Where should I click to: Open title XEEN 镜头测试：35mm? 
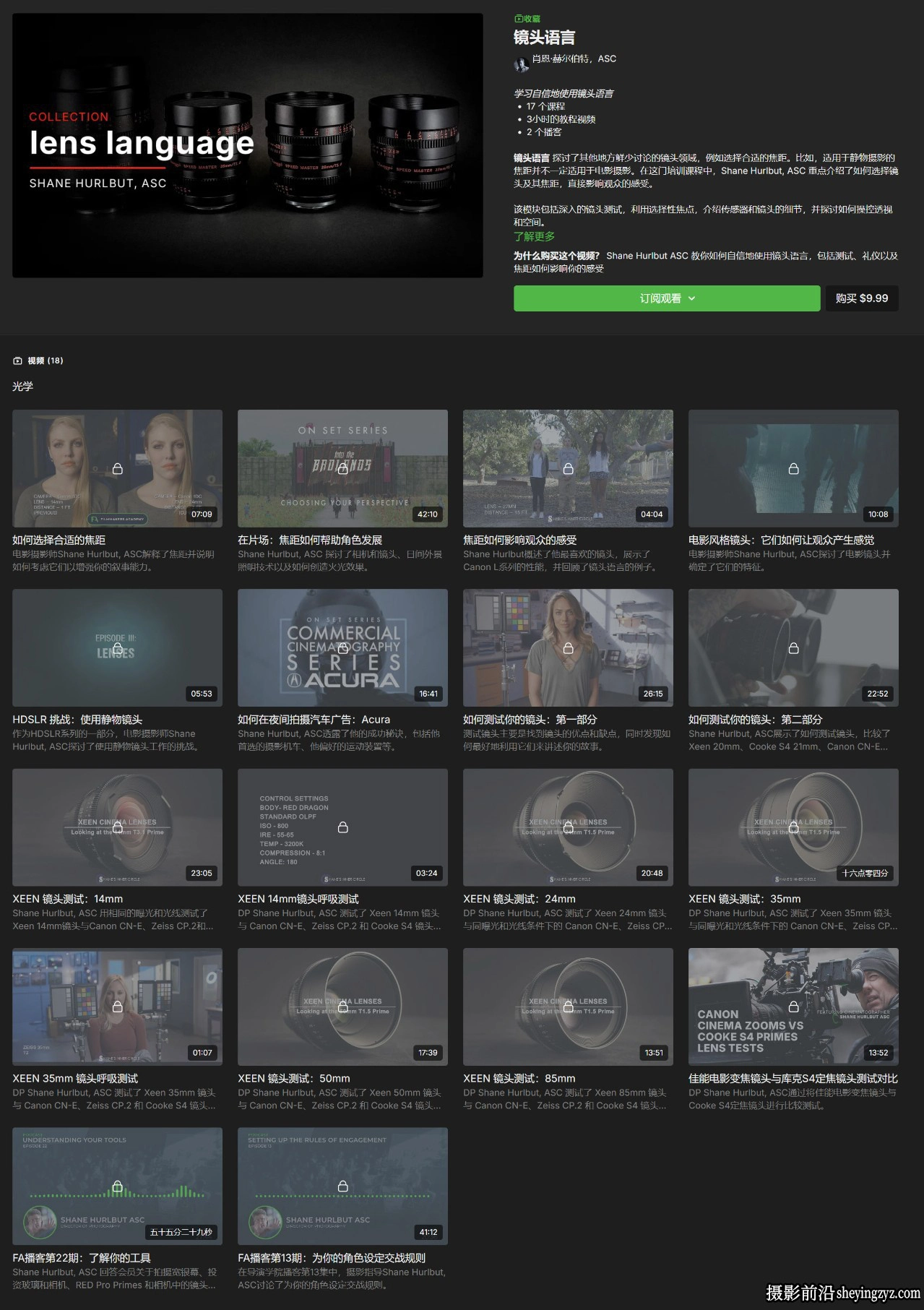(x=745, y=899)
